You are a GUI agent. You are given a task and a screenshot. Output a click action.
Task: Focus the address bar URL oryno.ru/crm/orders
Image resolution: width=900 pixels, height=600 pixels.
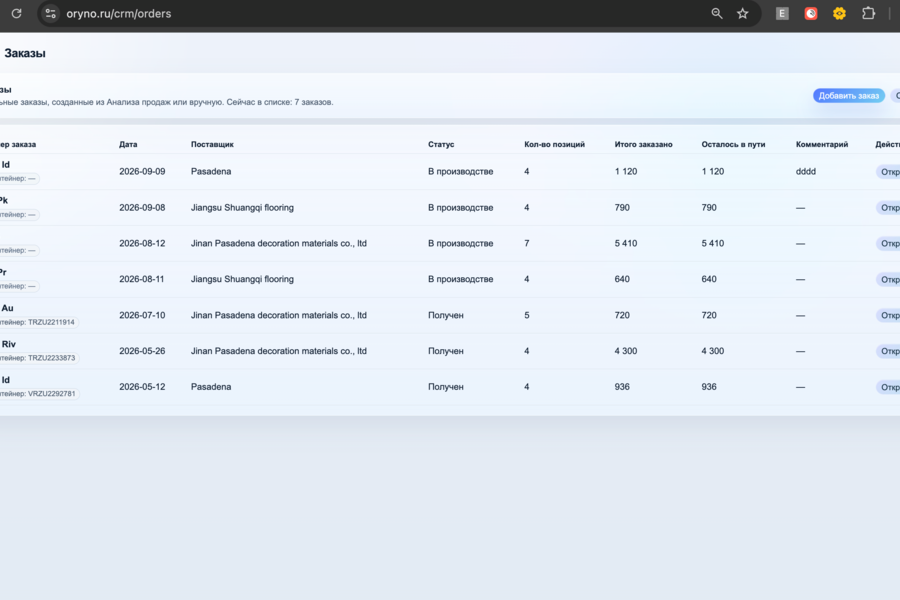(x=119, y=14)
